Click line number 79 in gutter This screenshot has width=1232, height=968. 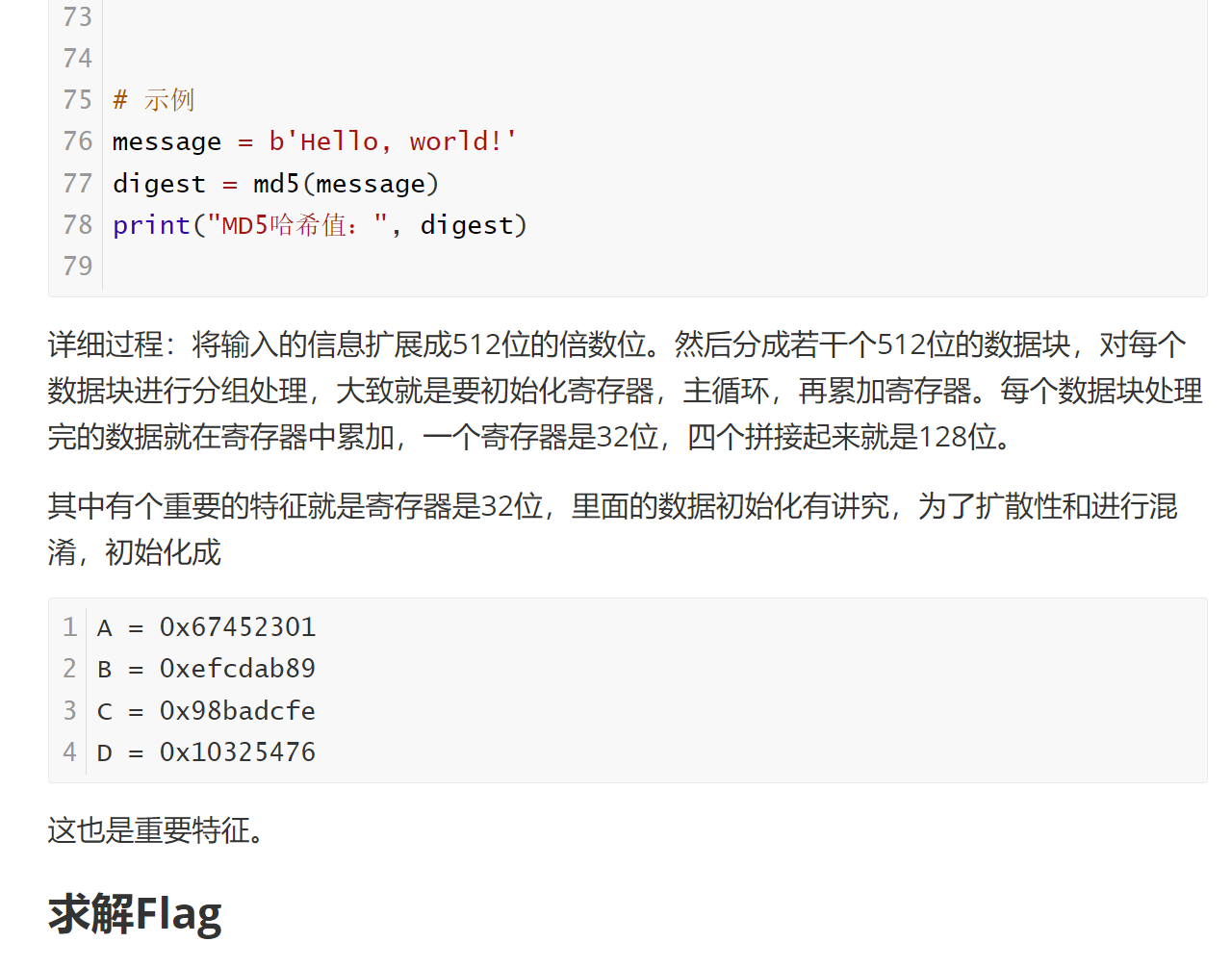(x=77, y=267)
